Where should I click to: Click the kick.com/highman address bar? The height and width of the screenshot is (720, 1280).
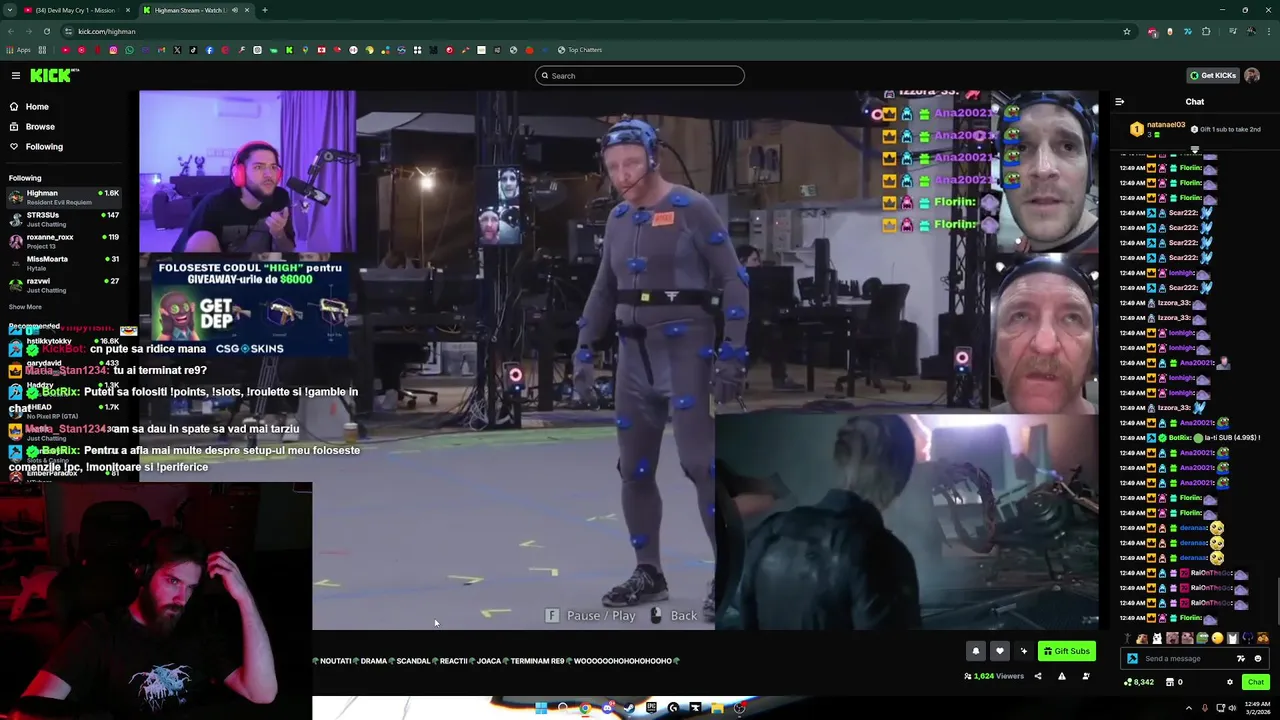pos(600,31)
